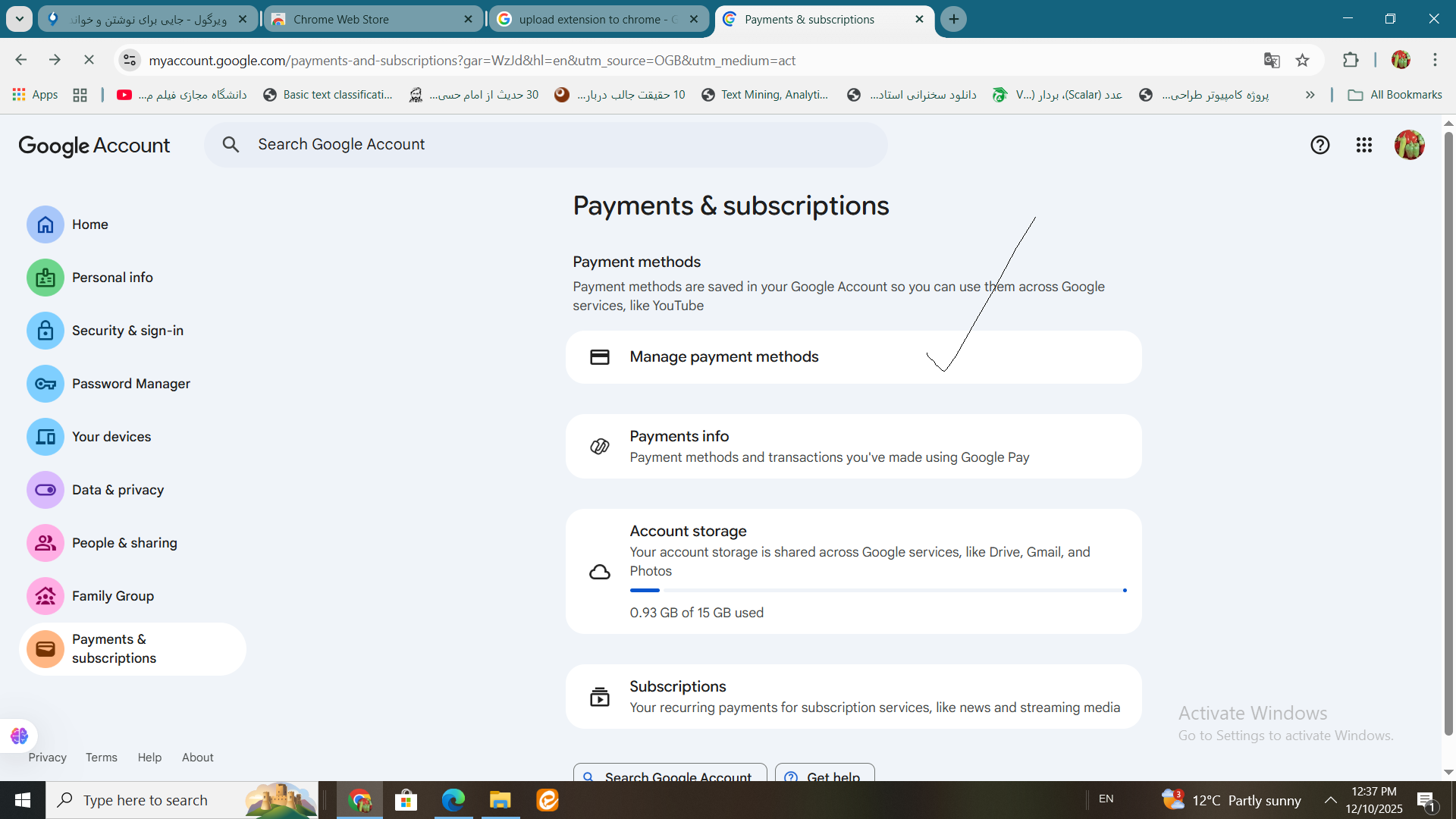Select People & sharing in sidebar
This screenshot has width=1456, height=819.
click(x=124, y=543)
